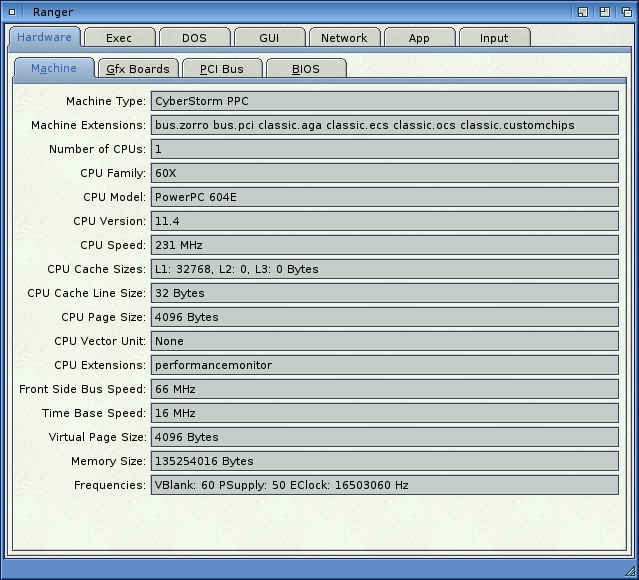Viewport: 639px width, 580px height.
Task: Click the Memory Size field 135254016 Bytes
Action: pos(385,461)
